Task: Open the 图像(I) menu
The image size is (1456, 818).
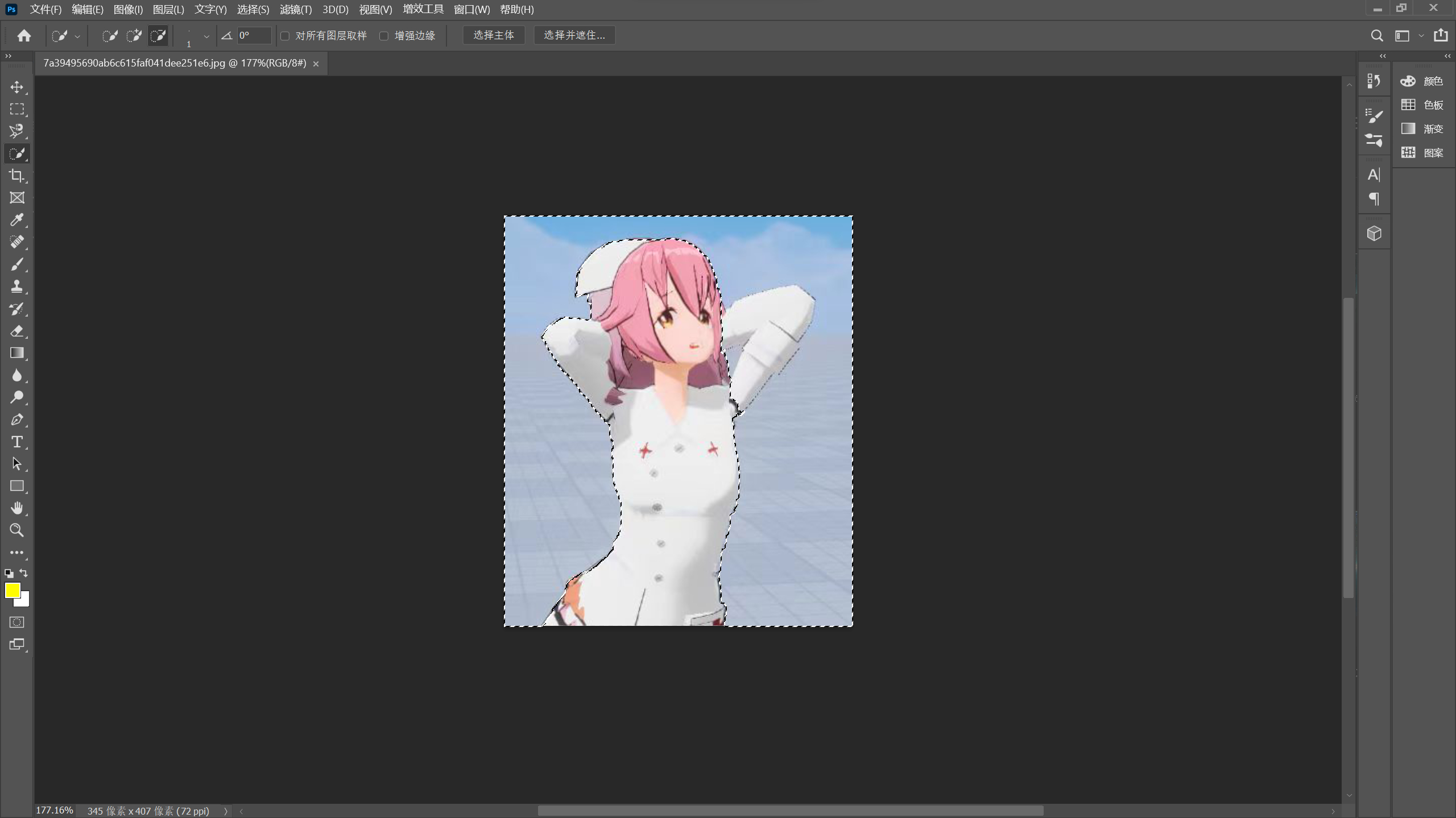Action: pos(128,10)
